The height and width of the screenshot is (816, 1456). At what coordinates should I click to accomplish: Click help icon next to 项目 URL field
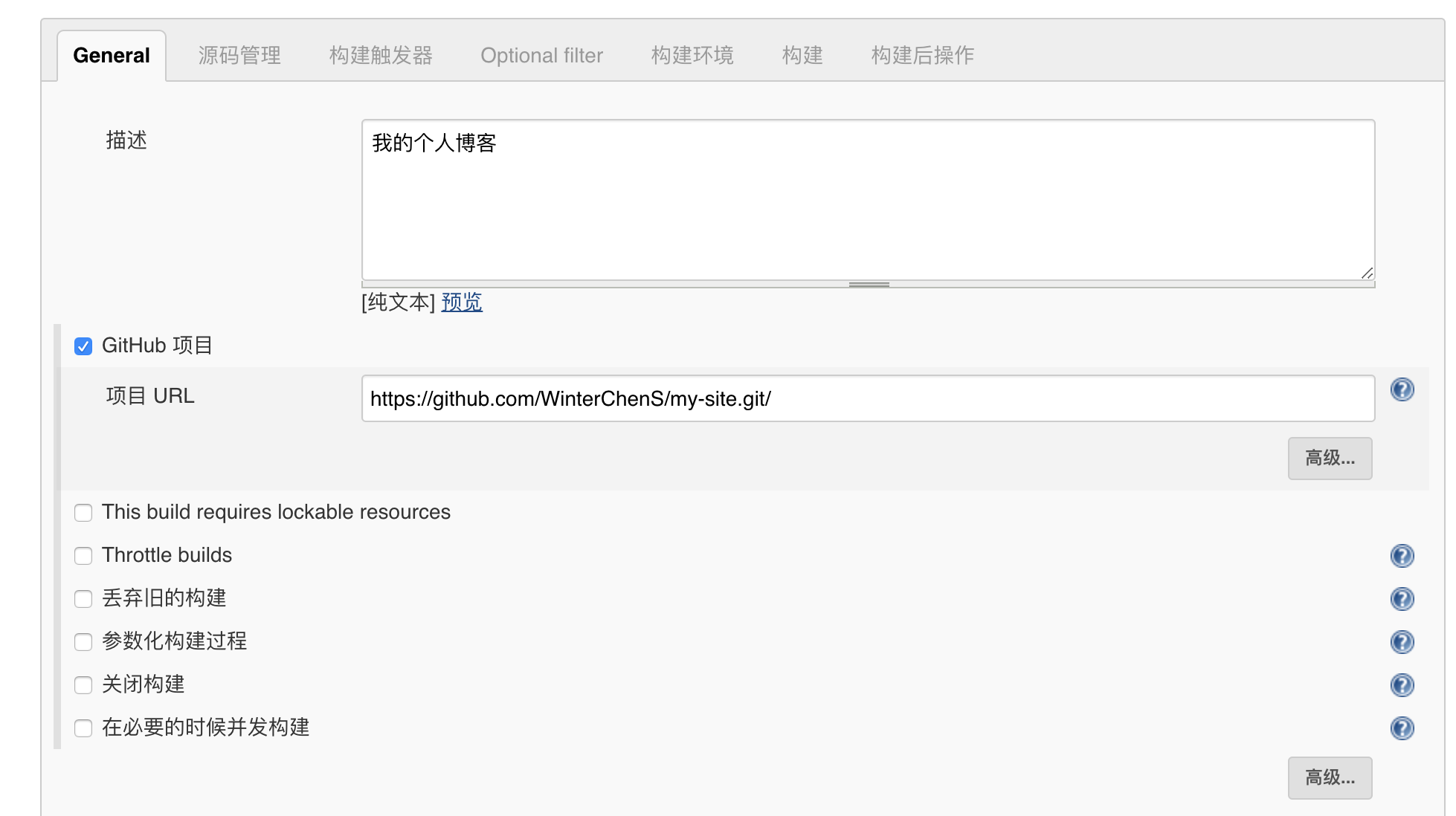(1402, 389)
